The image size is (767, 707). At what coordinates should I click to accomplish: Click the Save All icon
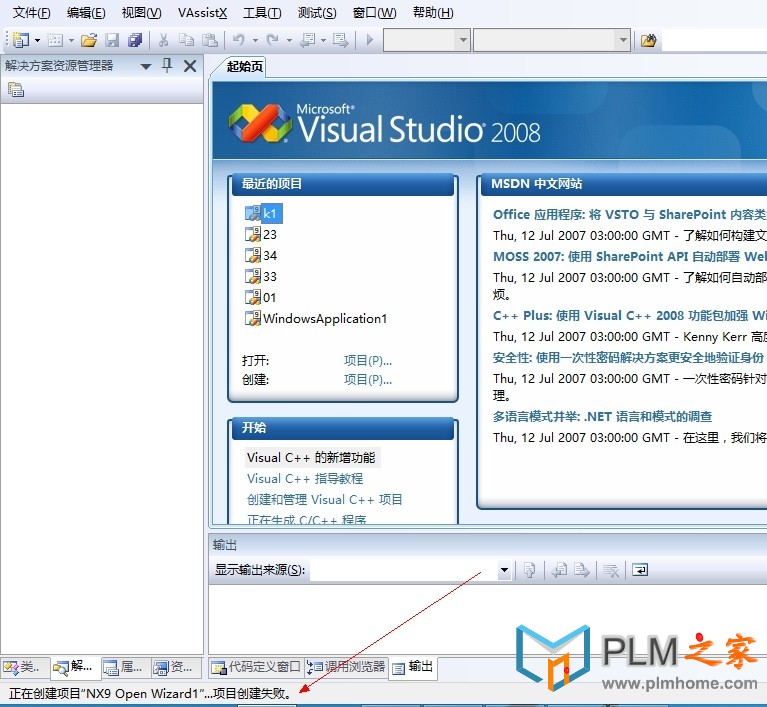click(135, 40)
